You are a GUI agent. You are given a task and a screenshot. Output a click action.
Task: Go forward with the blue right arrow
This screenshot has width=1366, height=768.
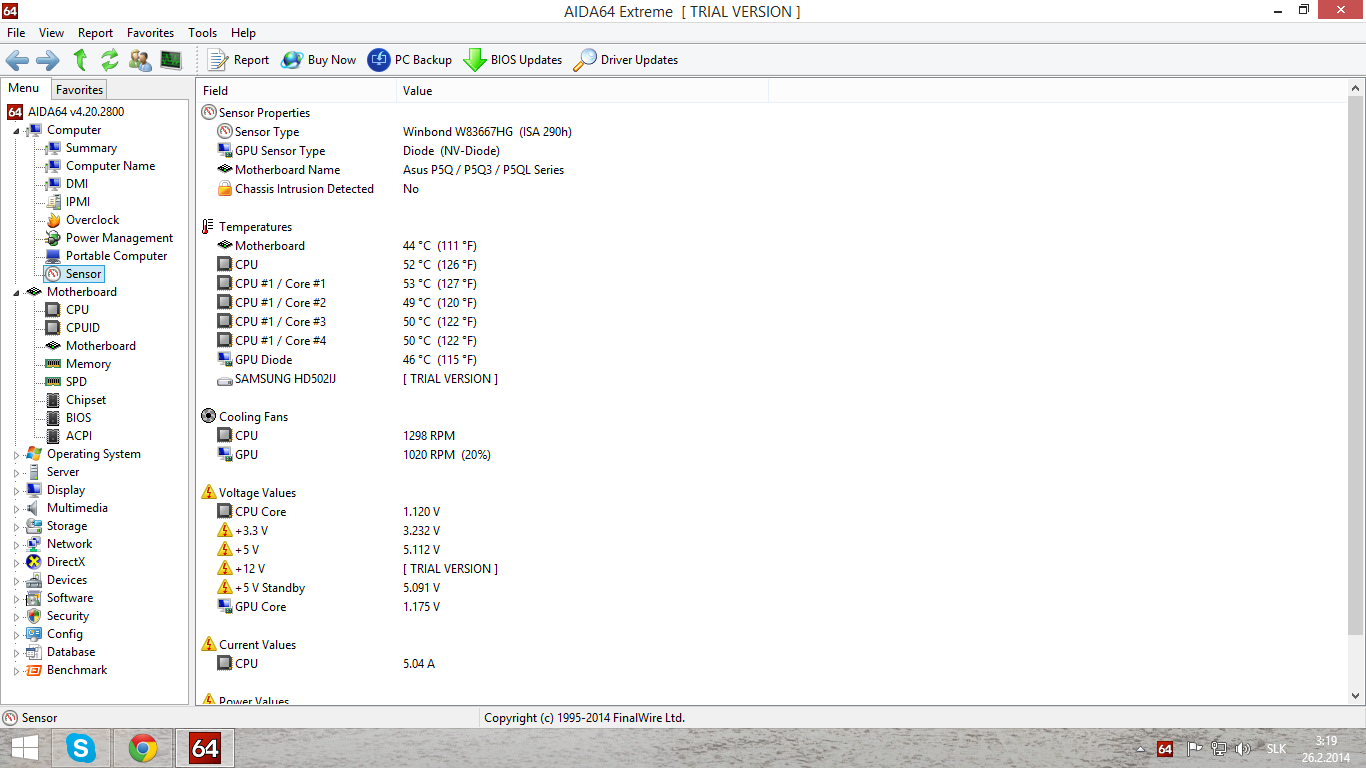pyautogui.click(x=48, y=60)
